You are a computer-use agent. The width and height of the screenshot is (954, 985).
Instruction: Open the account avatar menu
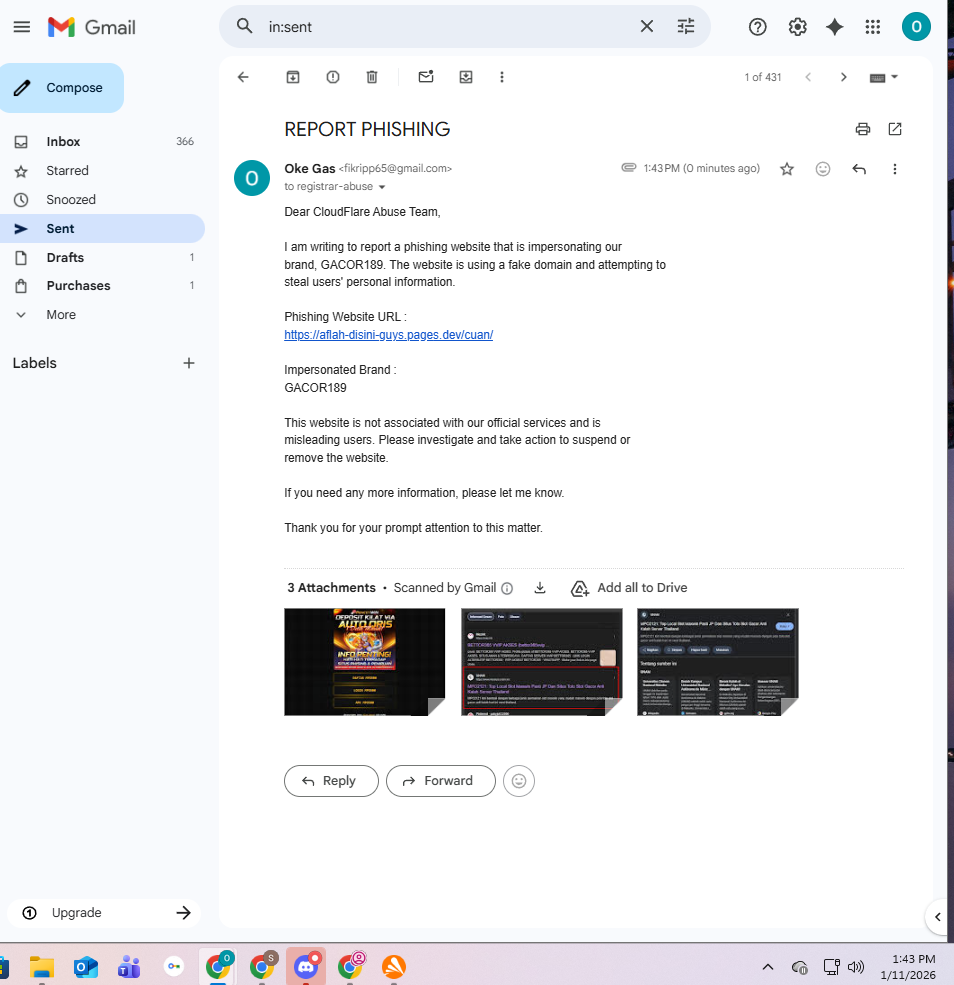916,27
